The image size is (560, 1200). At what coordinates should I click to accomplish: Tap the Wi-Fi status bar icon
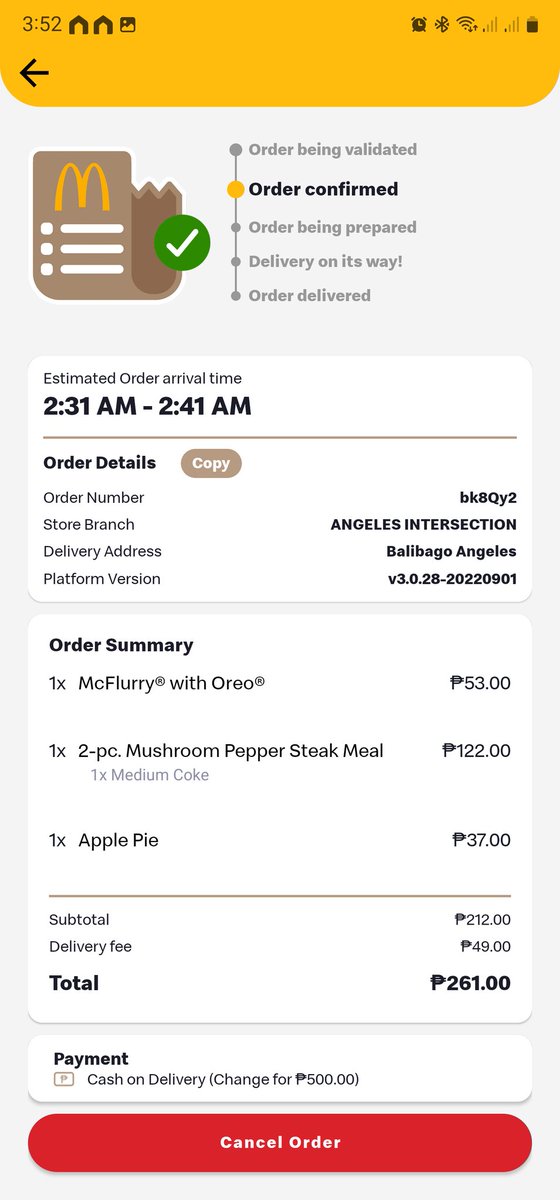pyautogui.click(x=466, y=25)
